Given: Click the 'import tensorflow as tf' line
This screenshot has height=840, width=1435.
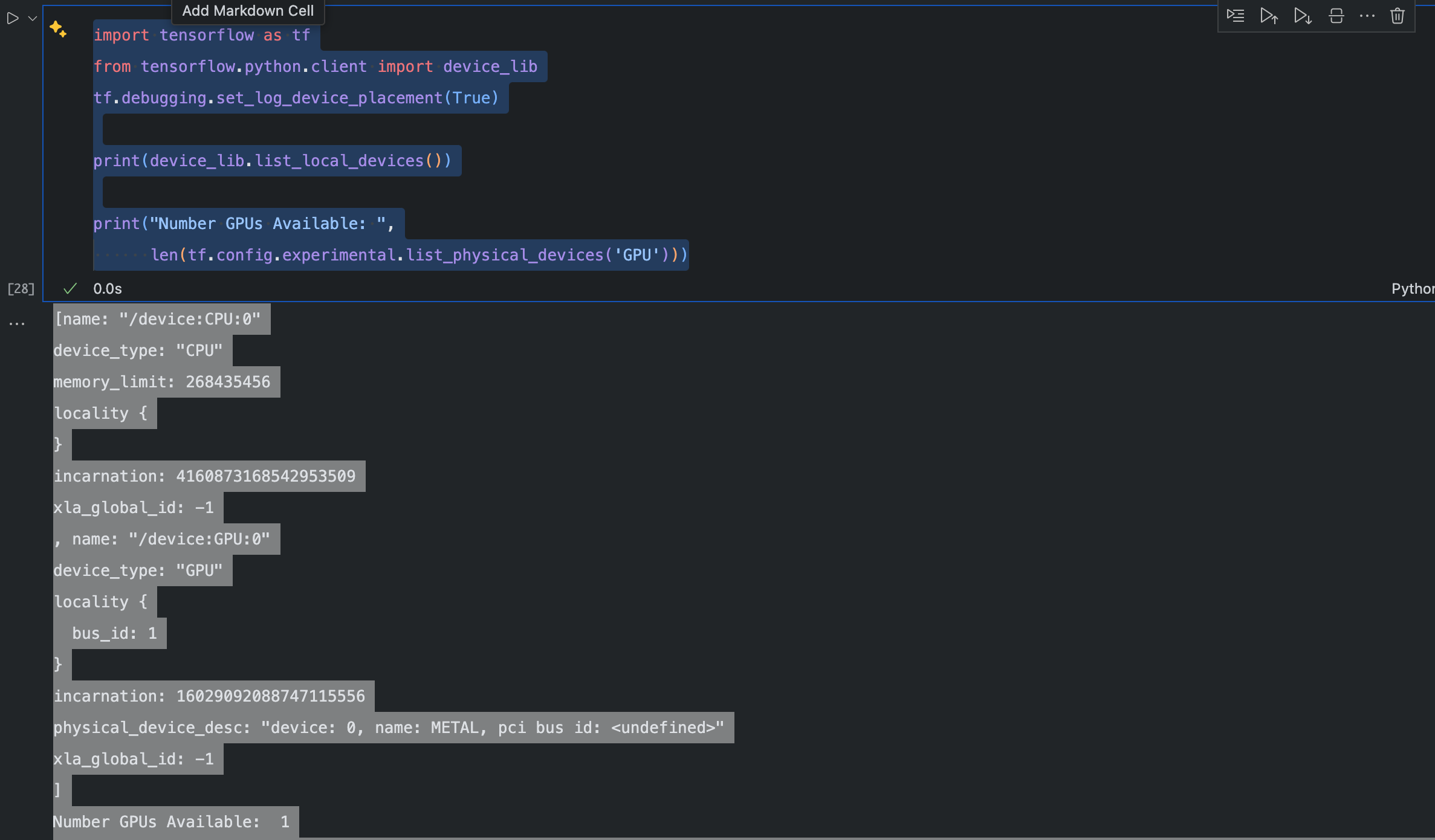Looking at the screenshot, I should (202, 35).
